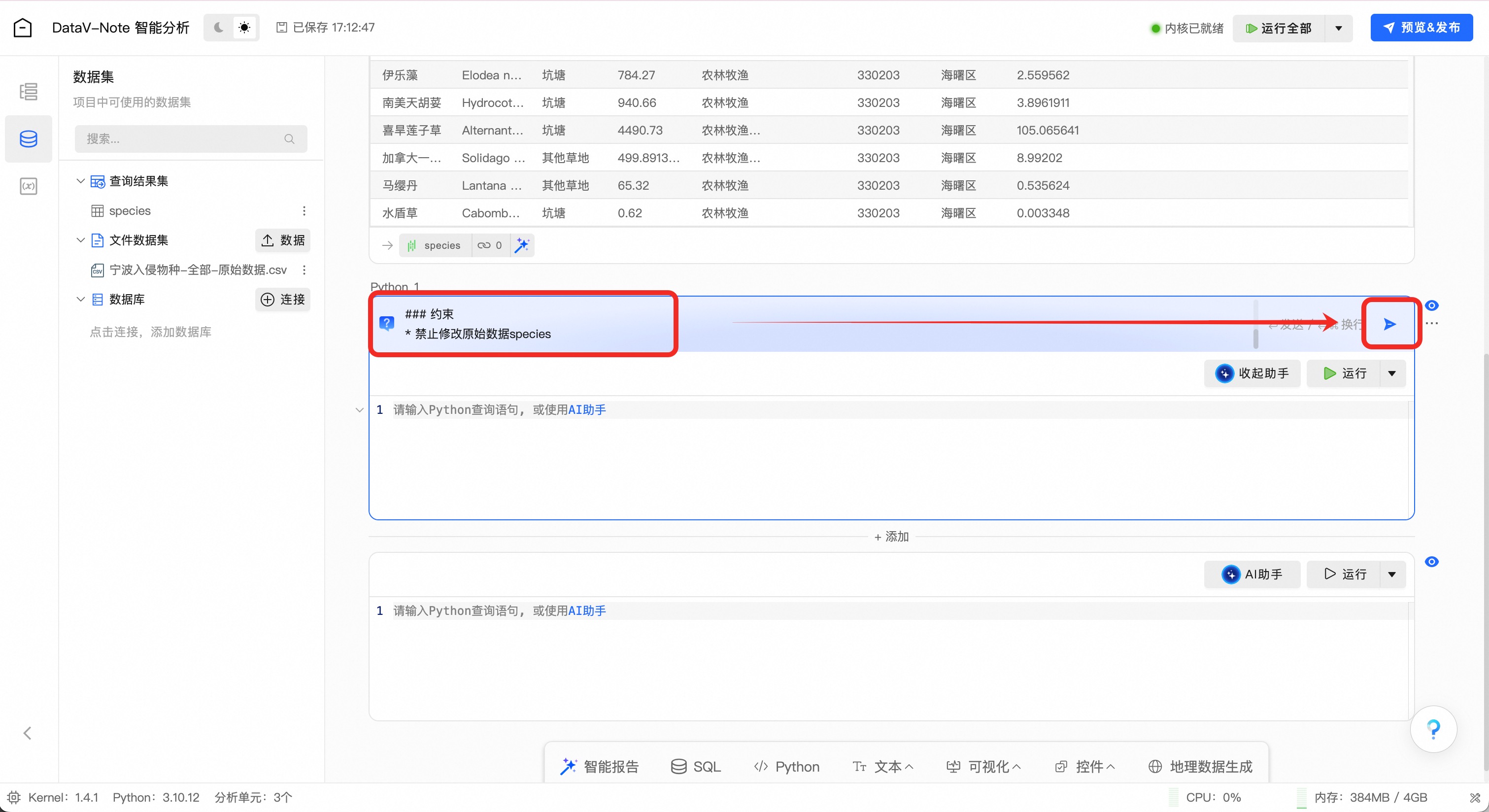The width and height of the screenshot is (1489, 812).
Task: Open dropdown next to first cell 运行 button
Action: [x=1392, y=373]
